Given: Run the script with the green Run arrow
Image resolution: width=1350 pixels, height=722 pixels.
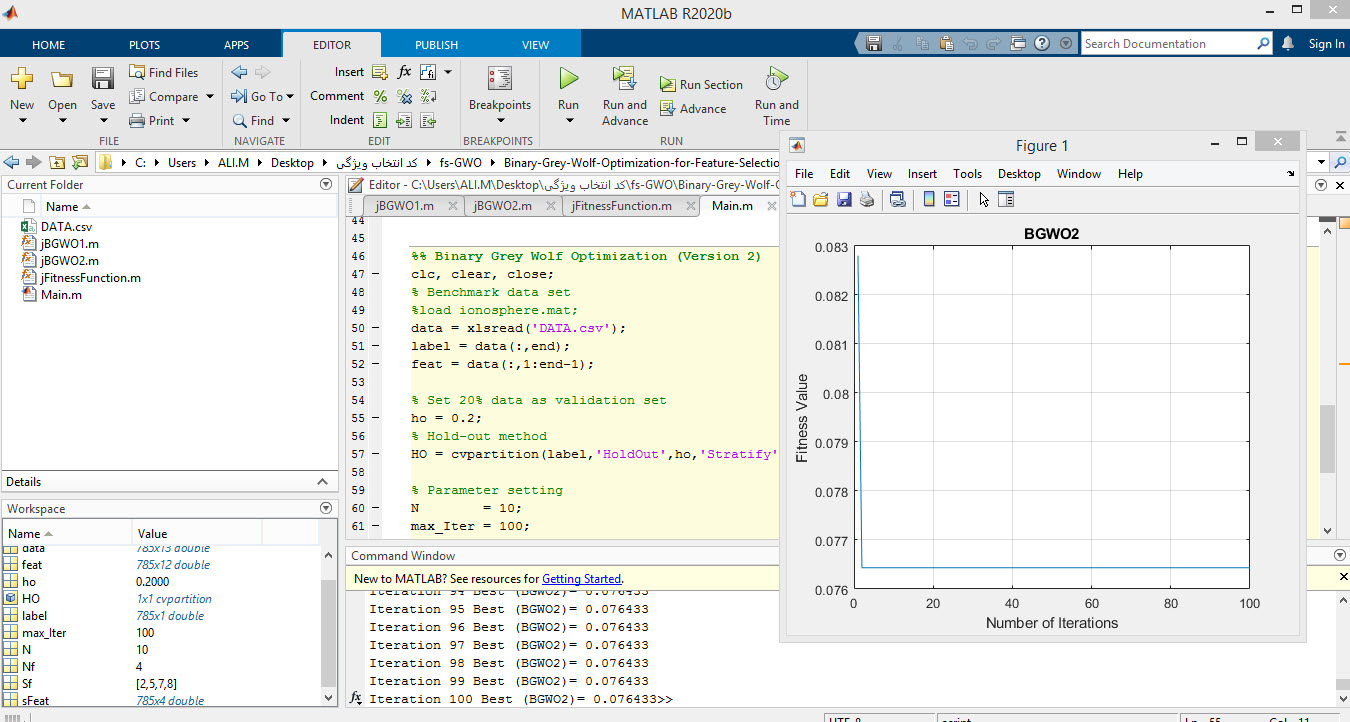Looking at the screenshot, I should pos(568,78).
